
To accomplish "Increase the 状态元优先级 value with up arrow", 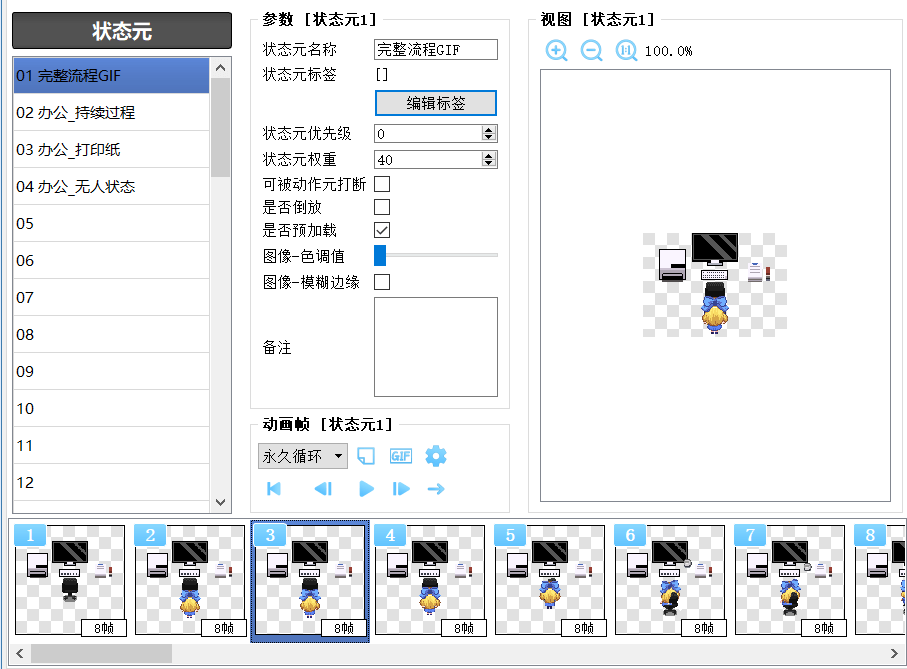I will (488, 130).
